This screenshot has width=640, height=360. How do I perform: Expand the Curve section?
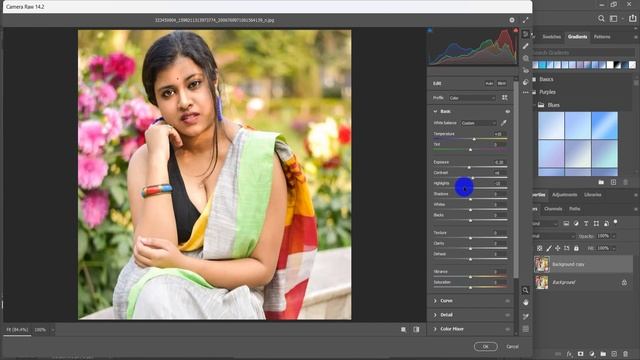[x=435, y=301]
